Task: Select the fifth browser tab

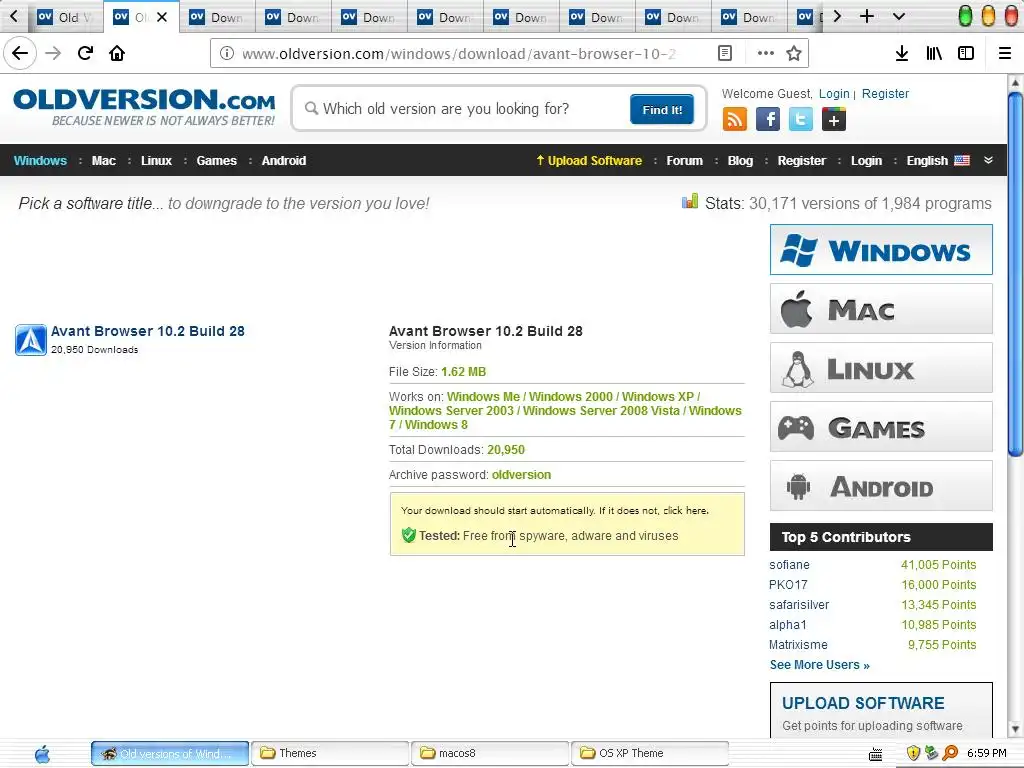Action: 368,17
